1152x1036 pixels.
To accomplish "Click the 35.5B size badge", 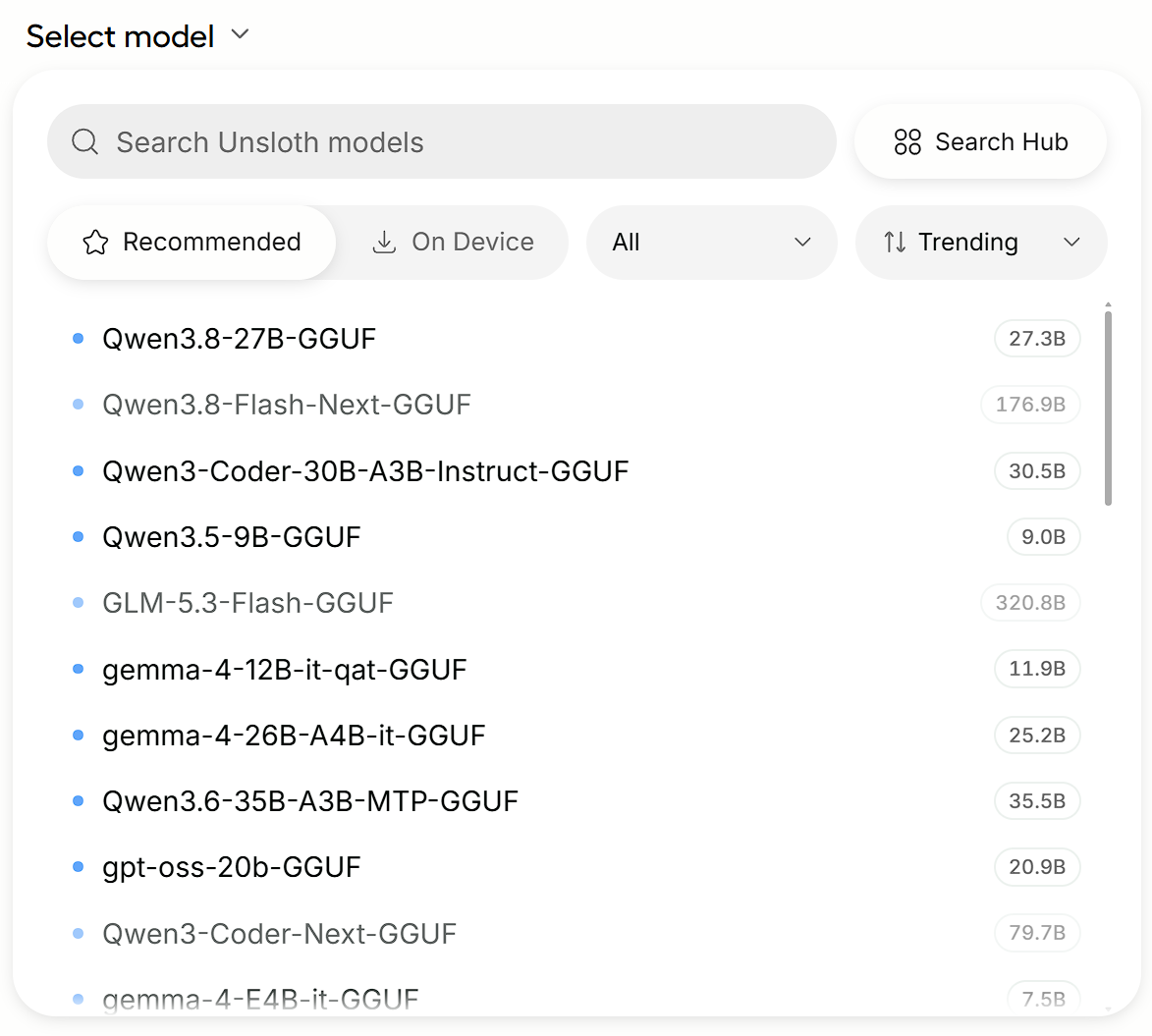I will [x=1037, y=801].
